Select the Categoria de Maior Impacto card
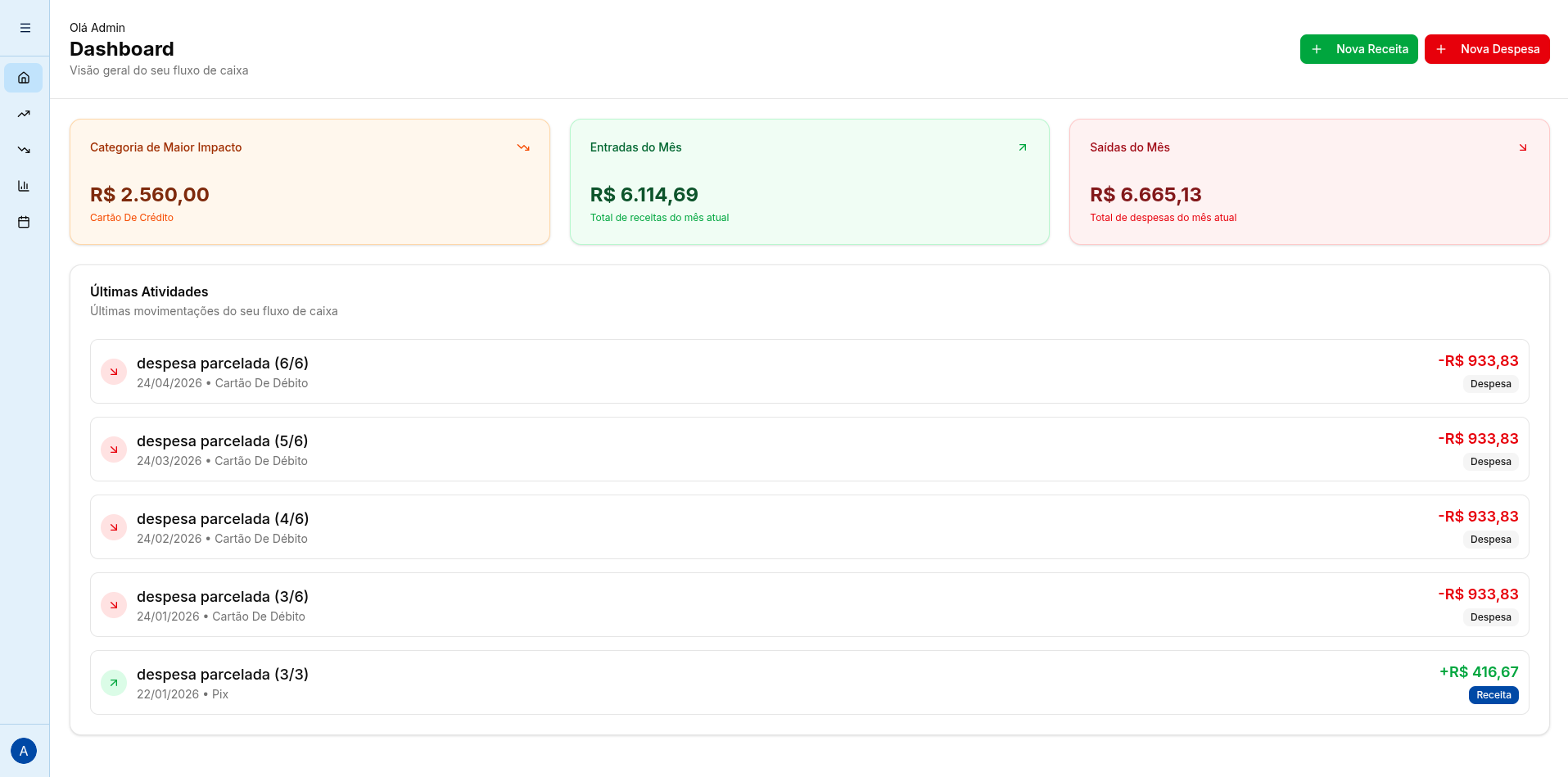1568x777 pixels. (310, 182)
